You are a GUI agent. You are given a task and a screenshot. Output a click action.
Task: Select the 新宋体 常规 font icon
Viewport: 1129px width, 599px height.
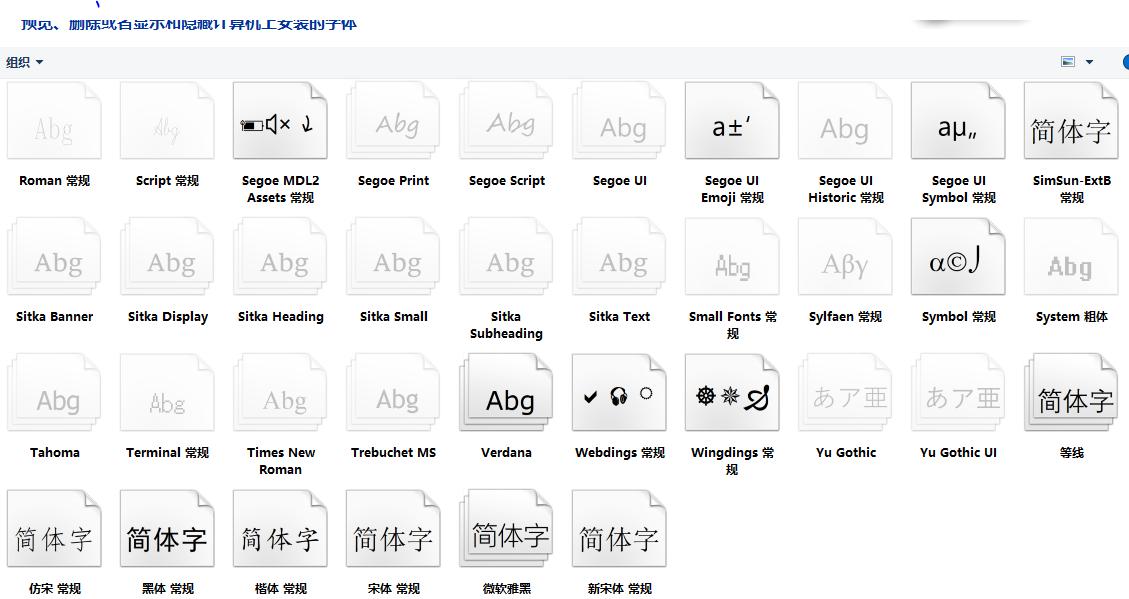[x=619, y=529]
